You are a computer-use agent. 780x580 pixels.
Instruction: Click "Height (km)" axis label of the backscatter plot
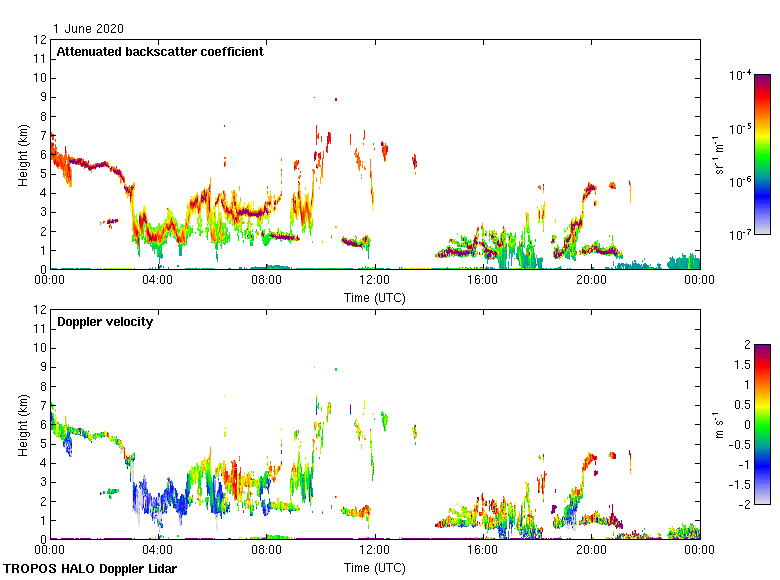click(x=23, y=155)
